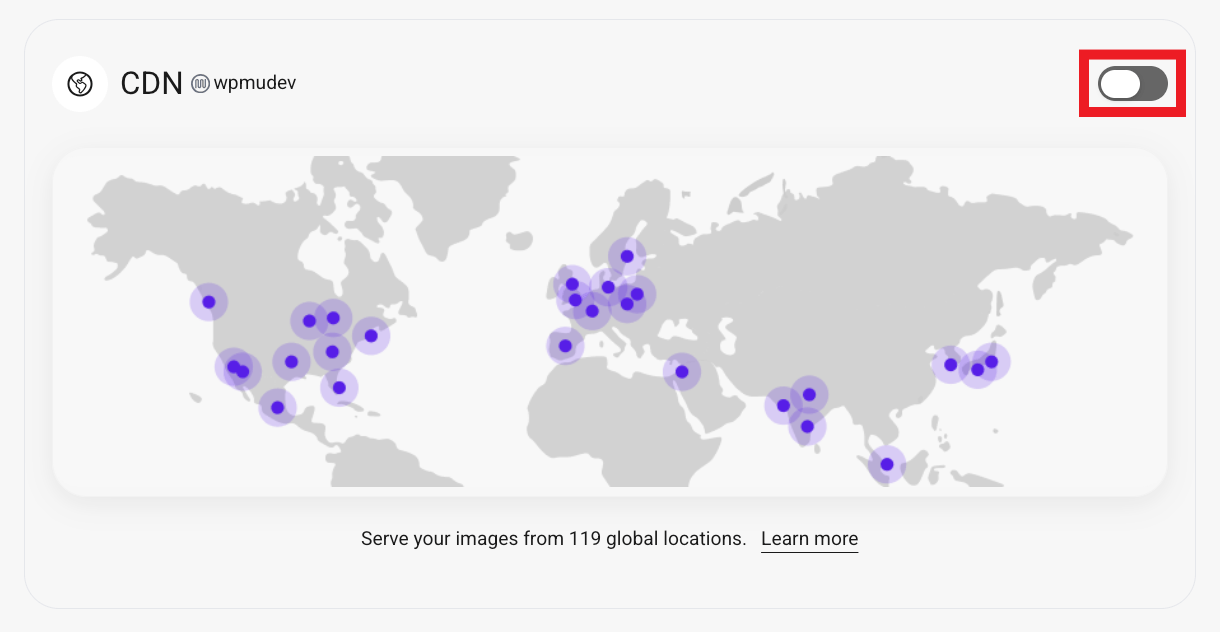Select the CDN heading text

point(151,84)
